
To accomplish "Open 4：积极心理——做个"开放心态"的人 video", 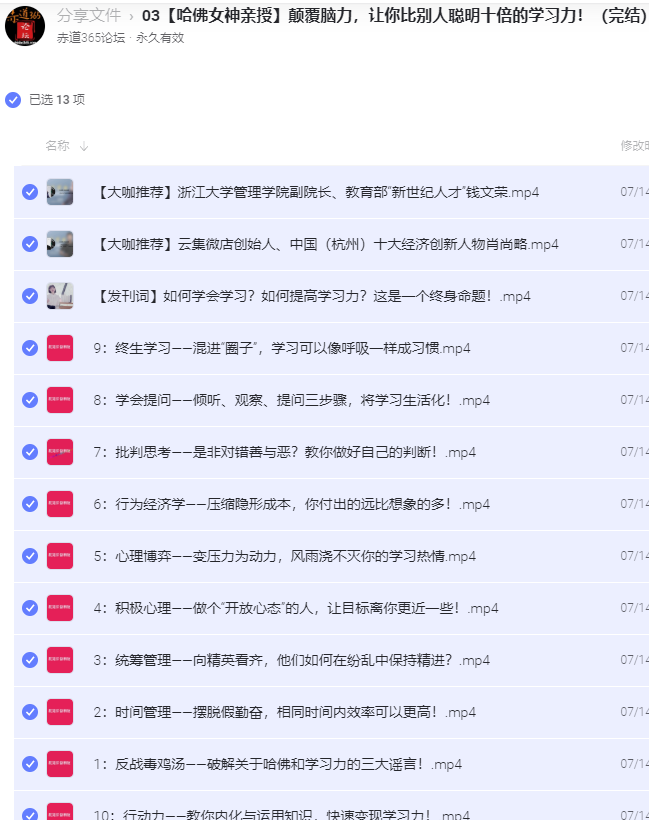I will coord(296,609).
